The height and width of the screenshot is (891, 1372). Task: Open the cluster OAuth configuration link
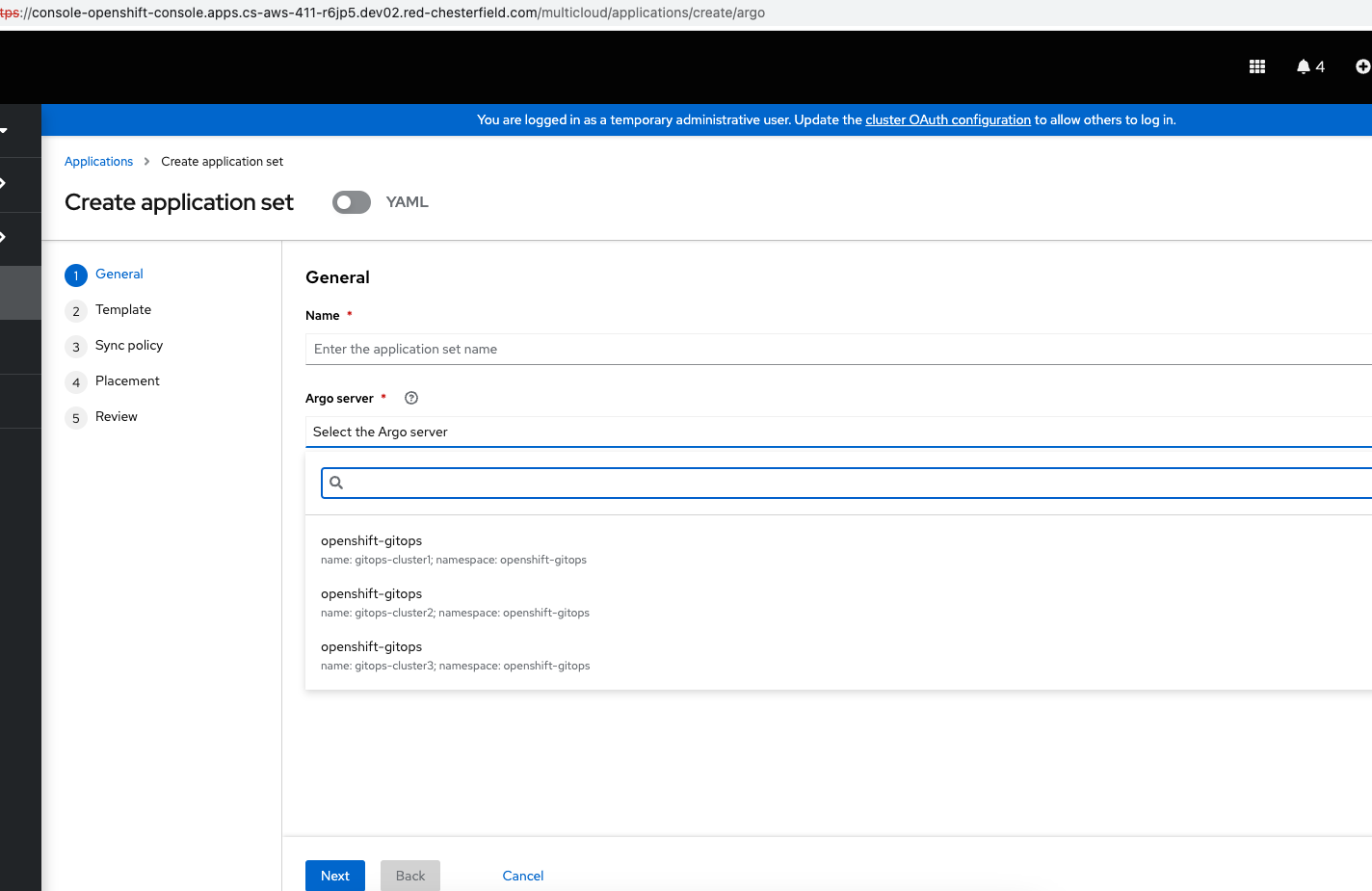(x=948, y=120)
